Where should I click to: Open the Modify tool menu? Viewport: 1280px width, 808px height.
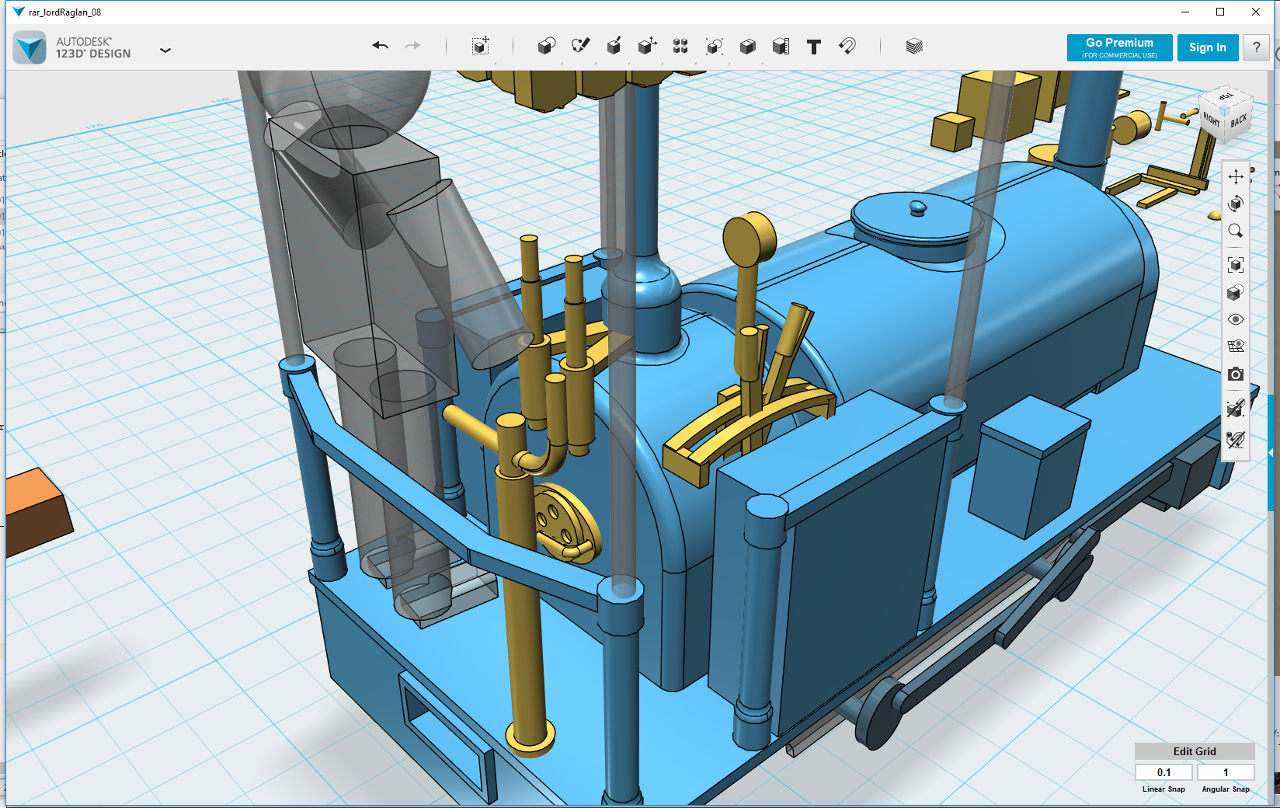(647, 46)
